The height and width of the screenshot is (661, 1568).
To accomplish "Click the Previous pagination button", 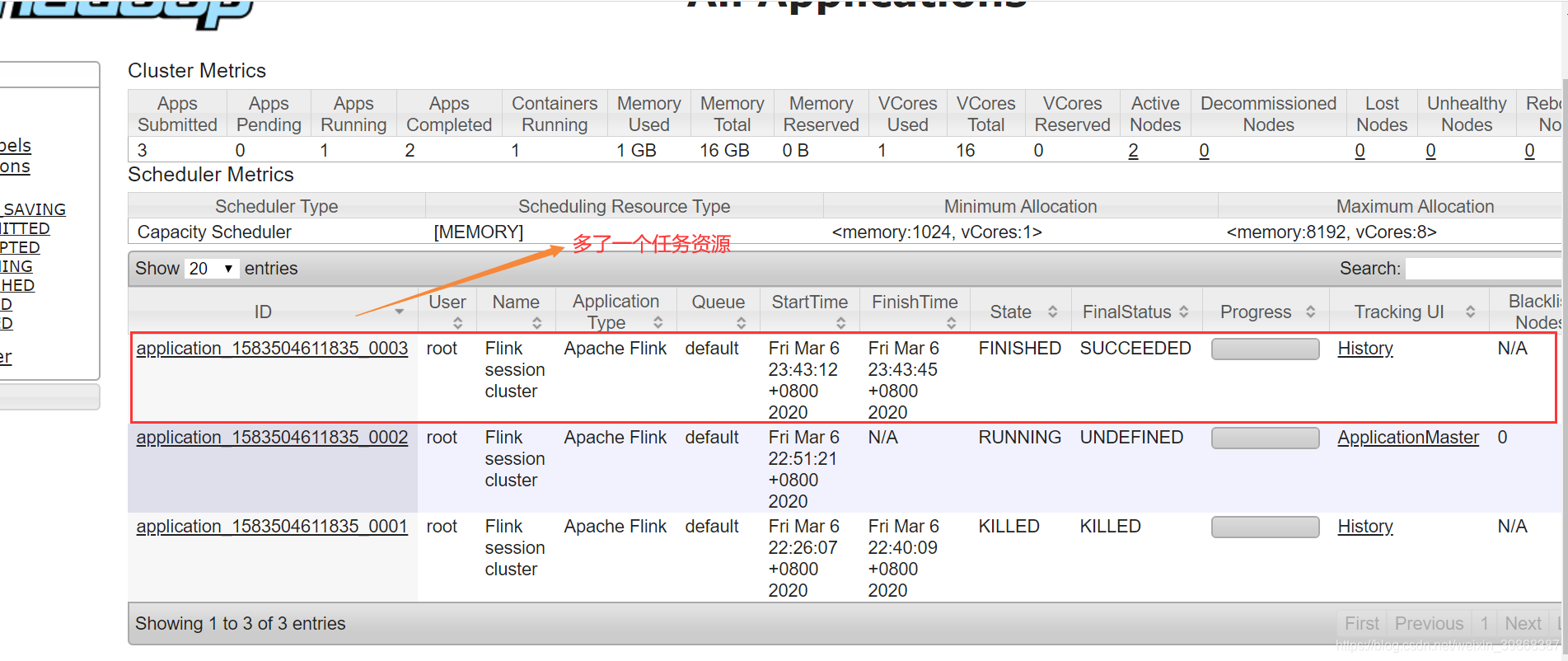I will tap(1429, 624).
